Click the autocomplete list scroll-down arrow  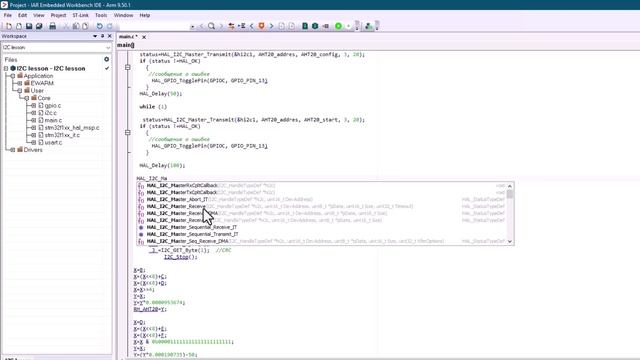click(x=510, y=241)
